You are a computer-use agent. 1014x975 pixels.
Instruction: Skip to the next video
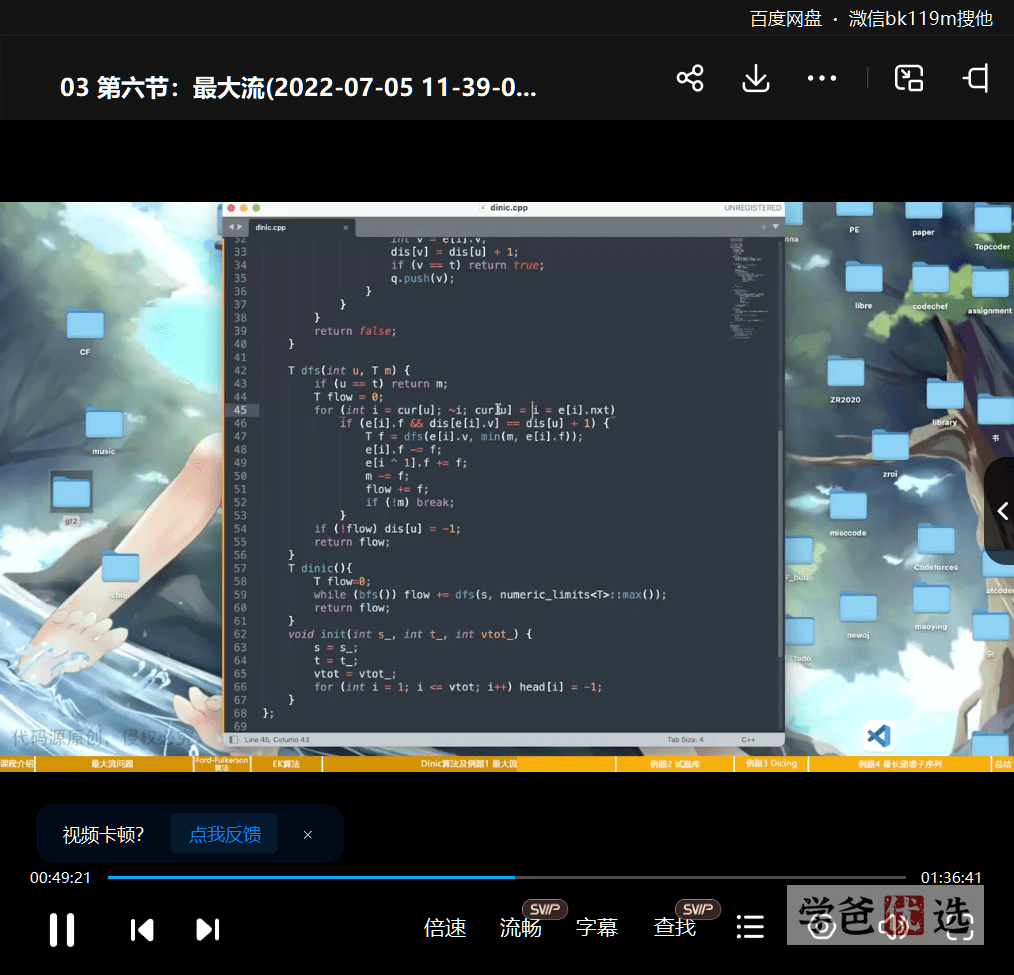point(208,930)
